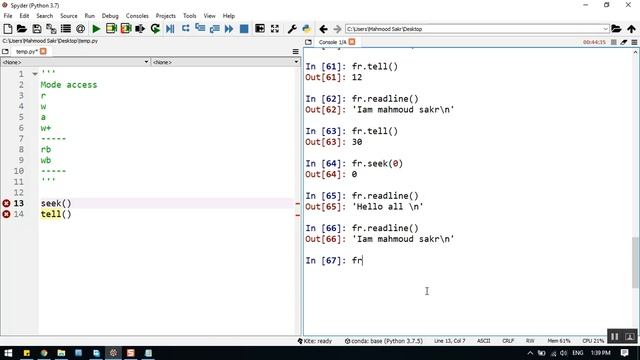Click the console vertical scrollbar
The image size is (640, 360).
pos(636,262)
